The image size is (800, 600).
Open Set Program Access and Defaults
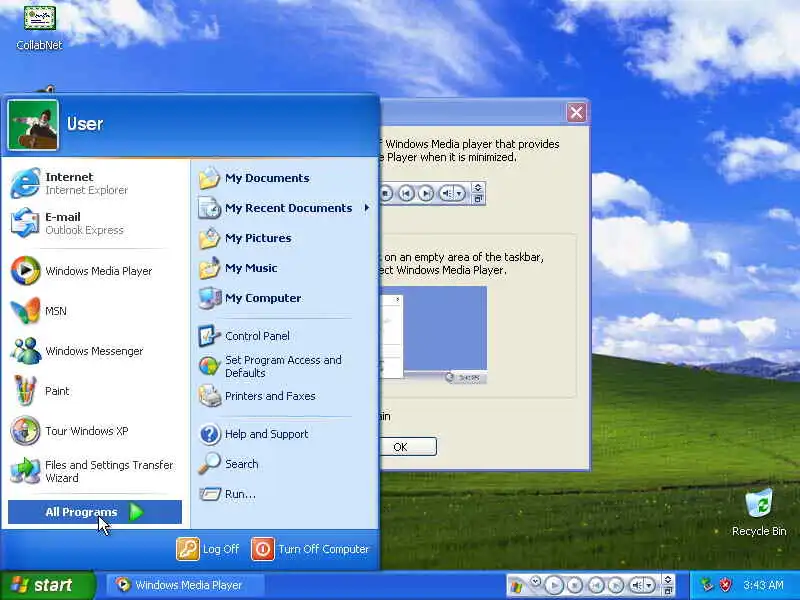[x=286, y=366]
